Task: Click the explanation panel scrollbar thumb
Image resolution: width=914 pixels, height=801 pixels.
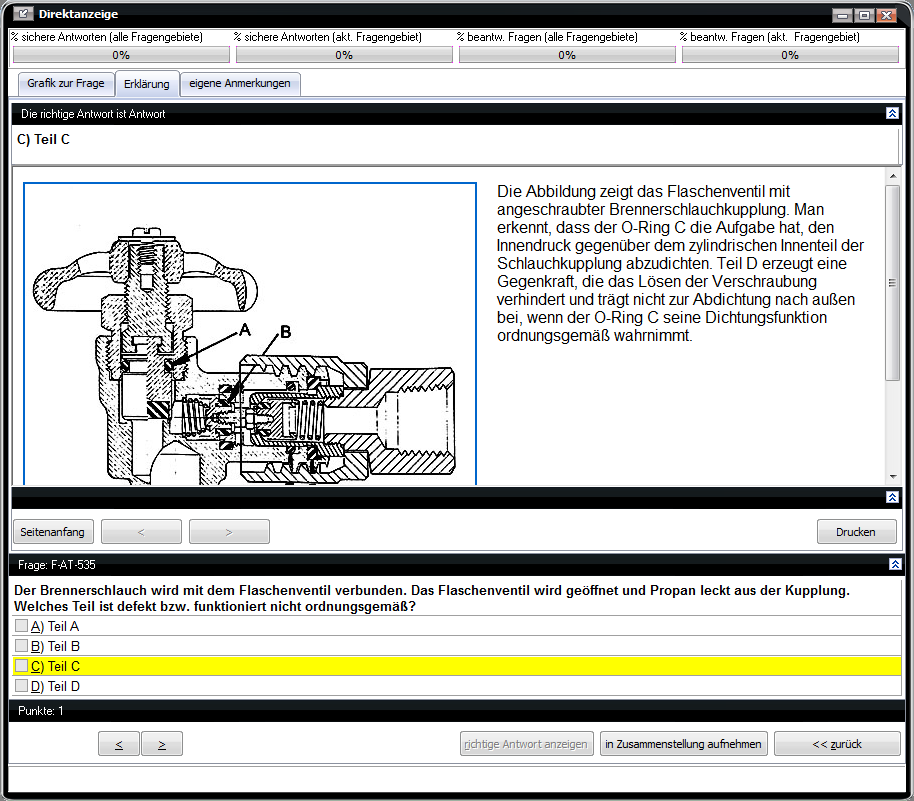Action: (x=892, y=283)
